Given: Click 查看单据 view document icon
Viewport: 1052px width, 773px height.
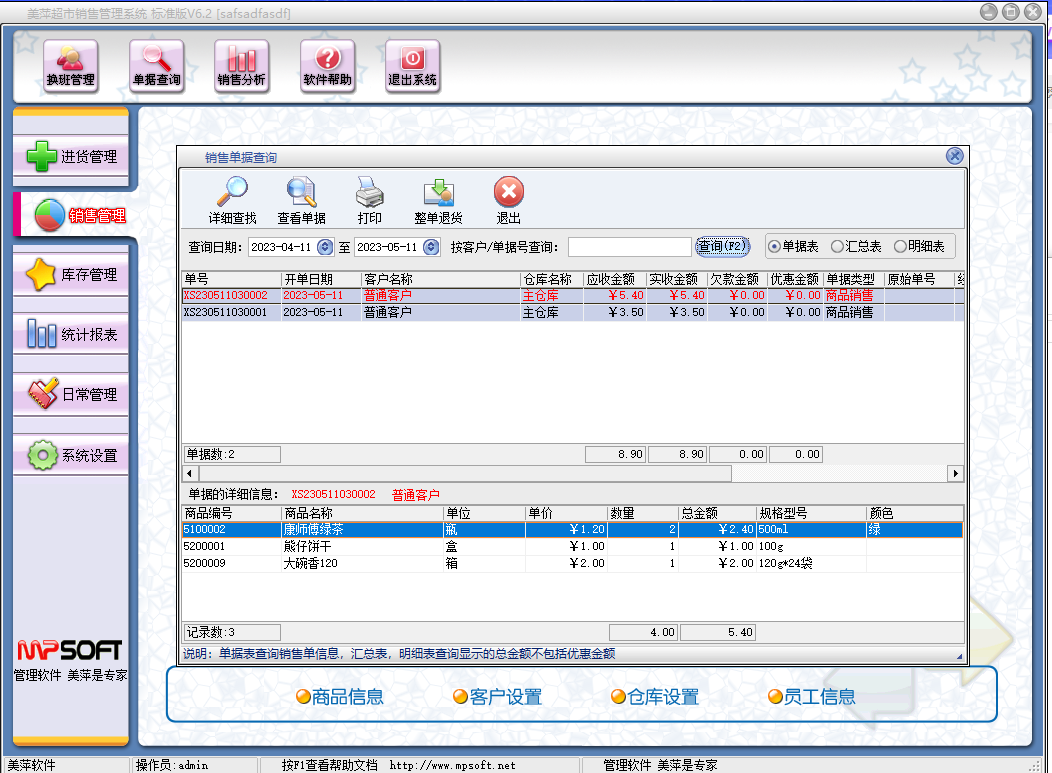Looking at the screenshot, I should coord(301,200).
